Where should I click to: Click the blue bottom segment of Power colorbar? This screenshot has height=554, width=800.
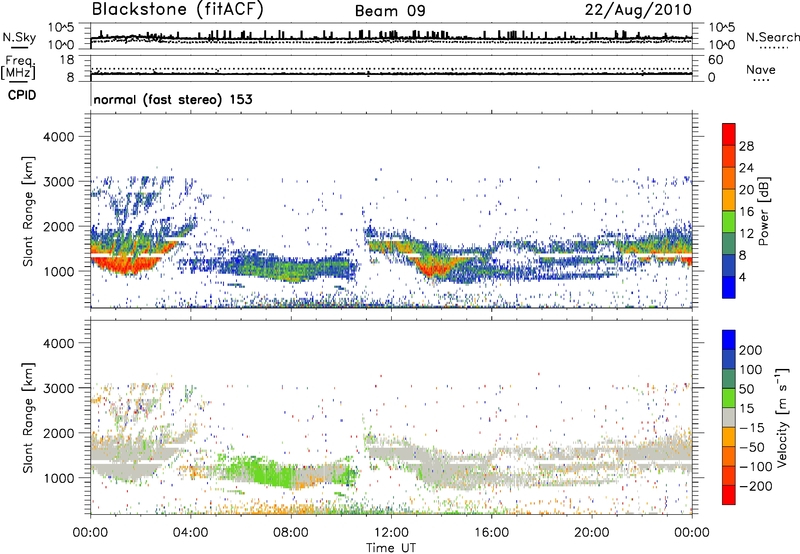pyautogui.click(x=729, y=287)
